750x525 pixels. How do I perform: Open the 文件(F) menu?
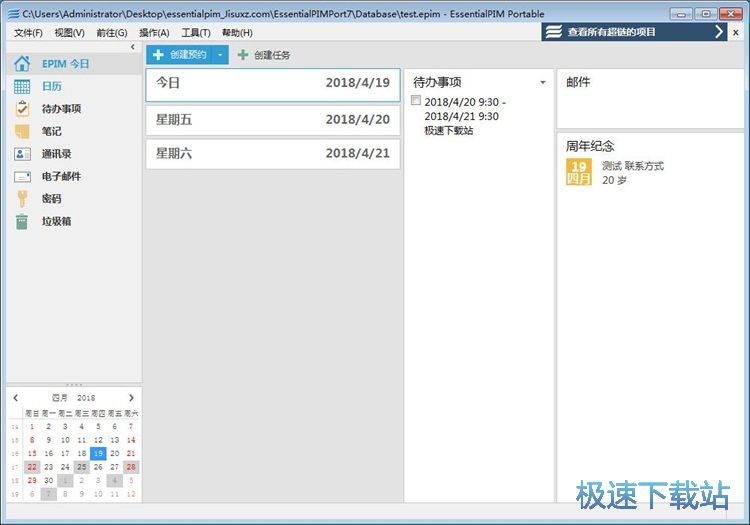pyautogui.click(x=28, y=33)
